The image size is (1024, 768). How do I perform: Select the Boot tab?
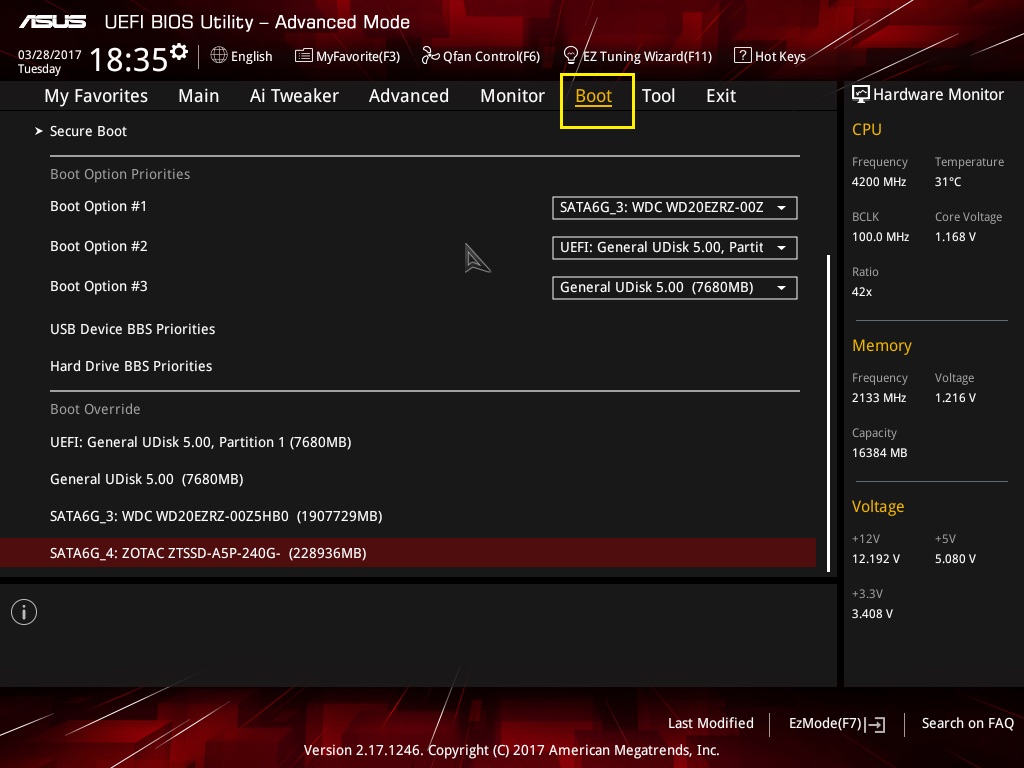click(x=594, y=96)
